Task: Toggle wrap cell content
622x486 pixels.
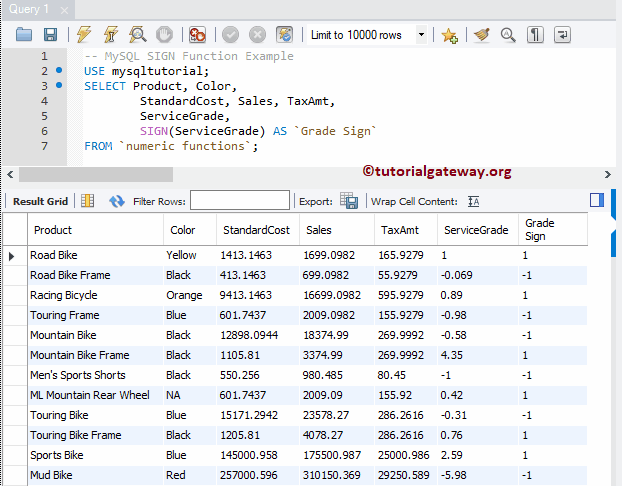Action: [474, 201]
